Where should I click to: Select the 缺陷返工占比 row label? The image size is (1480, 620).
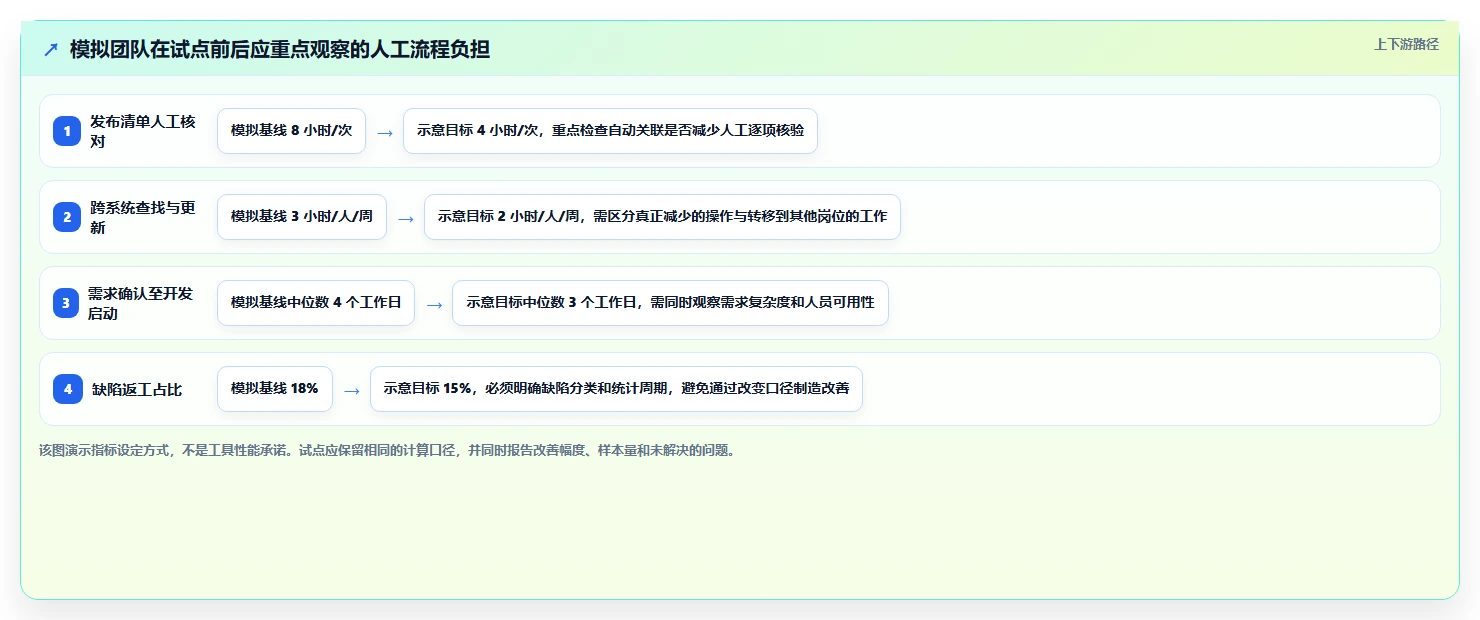pos(137,390)
